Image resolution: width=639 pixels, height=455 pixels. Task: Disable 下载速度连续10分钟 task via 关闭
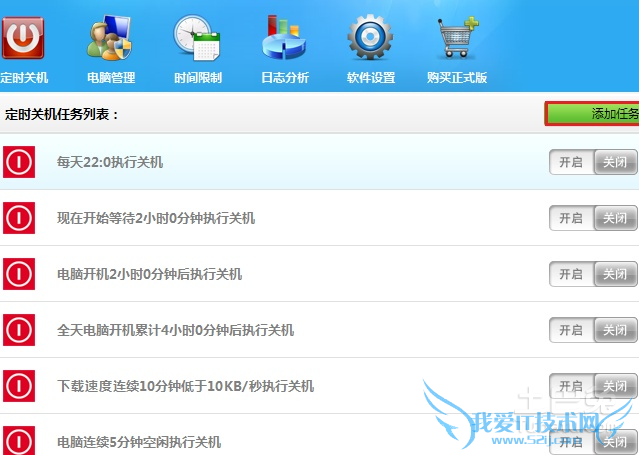pyautogui.click(x=615, y=386)
